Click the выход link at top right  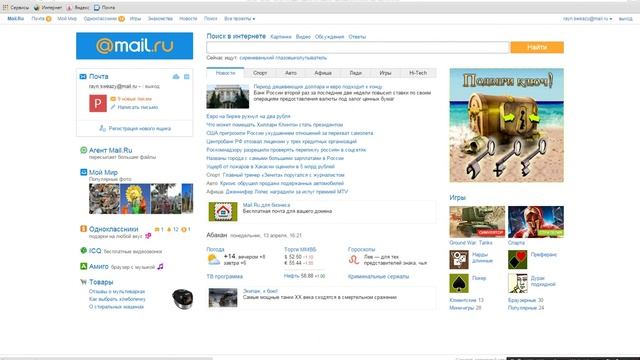pos(625,19)
